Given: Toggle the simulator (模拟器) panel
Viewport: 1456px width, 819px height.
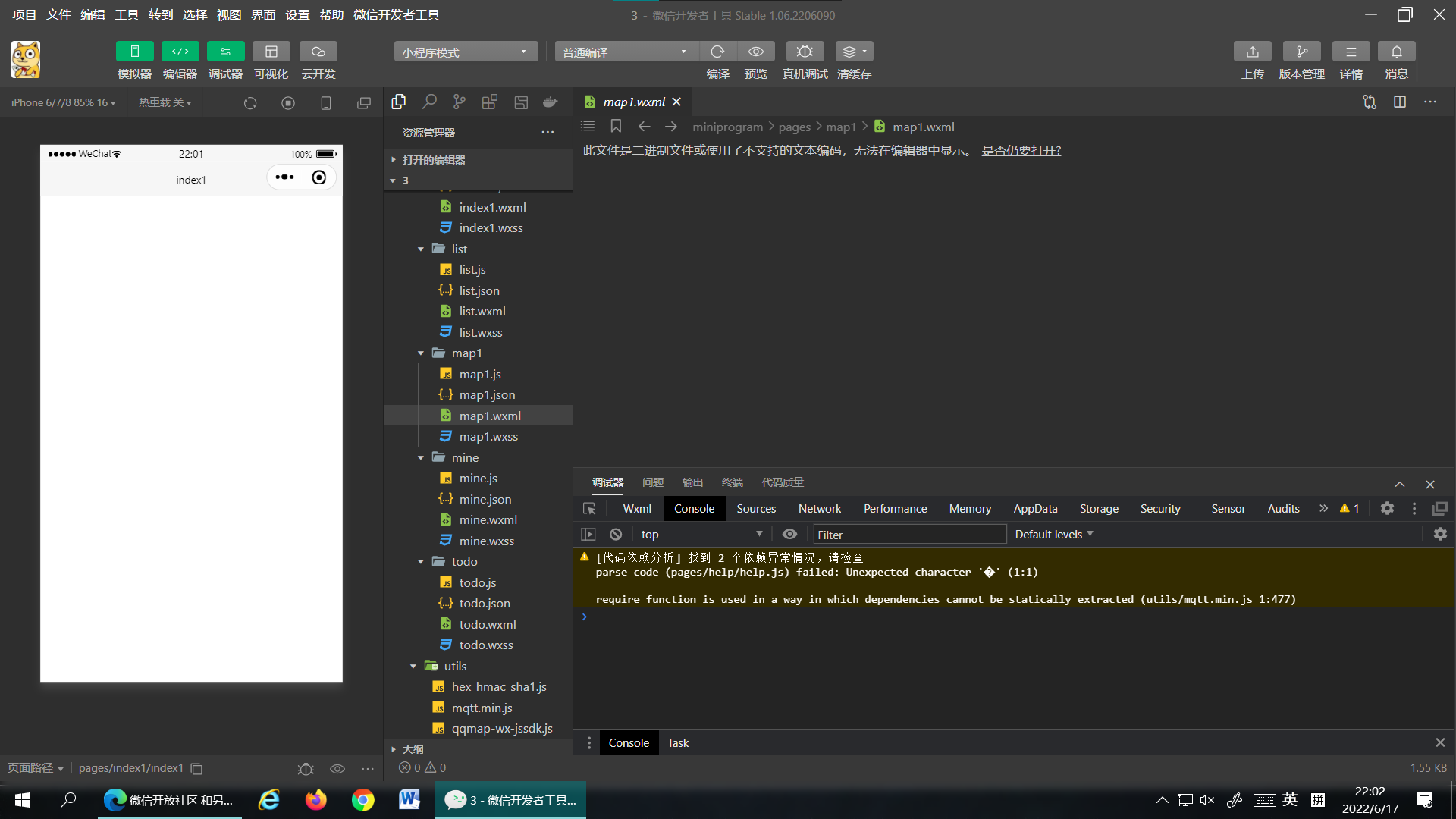Looking at the screenshot, I should (134, 52).
